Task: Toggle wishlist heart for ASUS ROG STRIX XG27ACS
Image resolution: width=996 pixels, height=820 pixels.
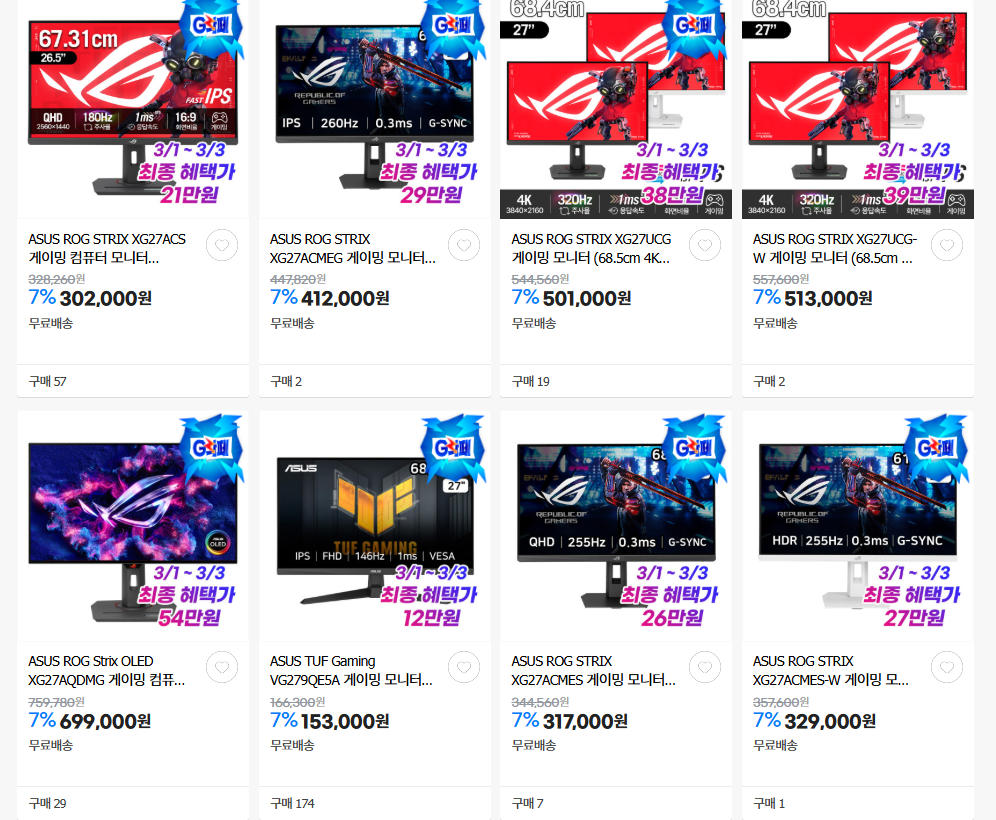Action: coord(222,245)
